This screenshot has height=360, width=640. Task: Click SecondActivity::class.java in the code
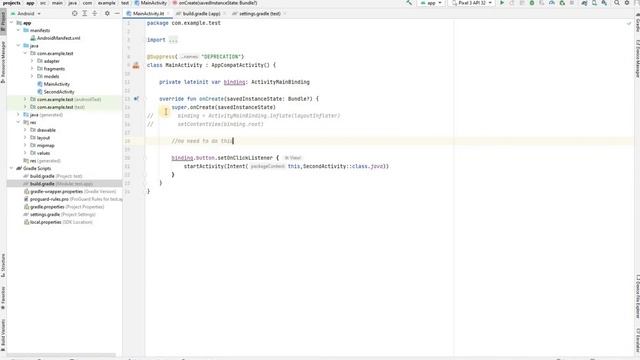point(343,166)
